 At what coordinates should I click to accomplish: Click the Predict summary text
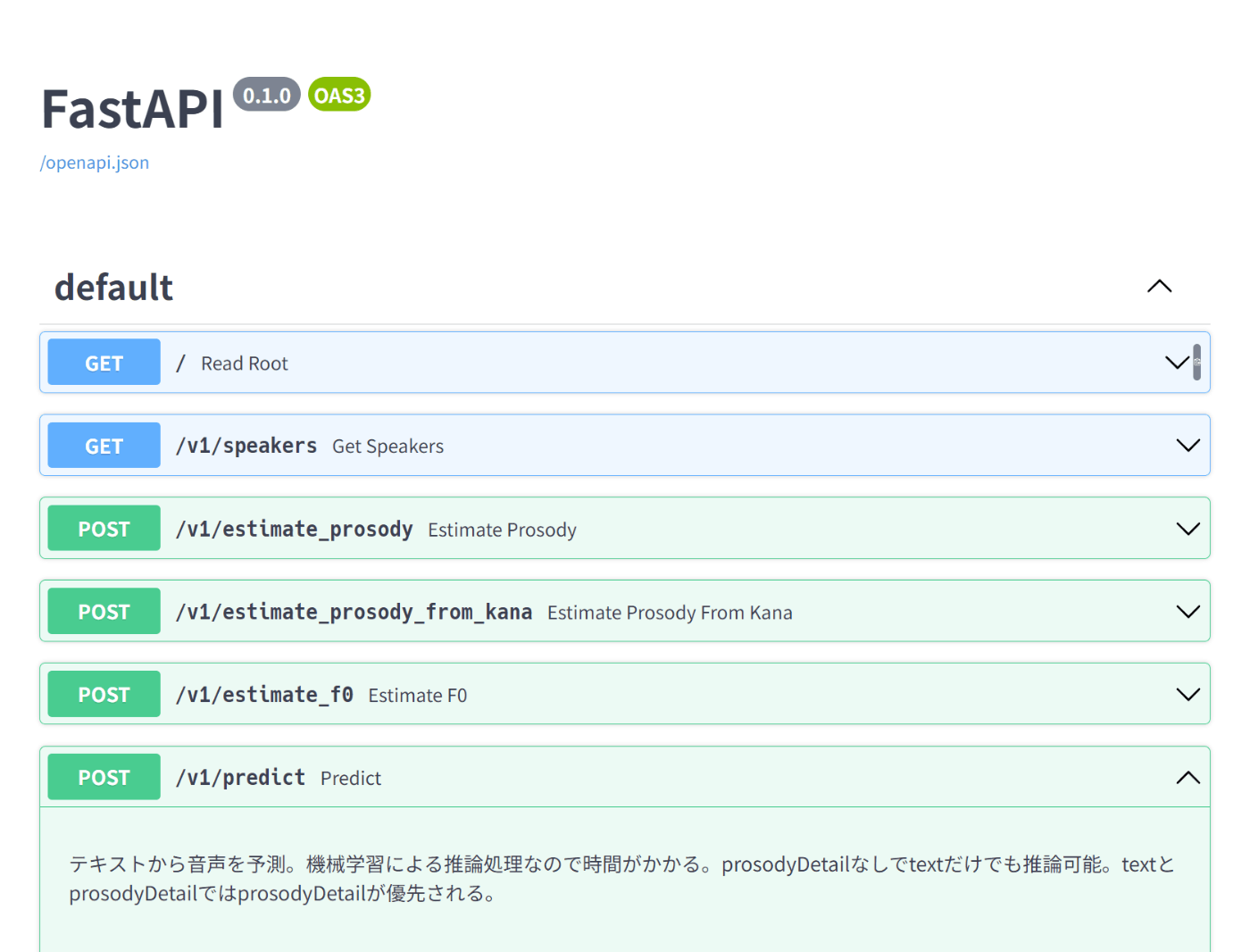pos(351,779)
